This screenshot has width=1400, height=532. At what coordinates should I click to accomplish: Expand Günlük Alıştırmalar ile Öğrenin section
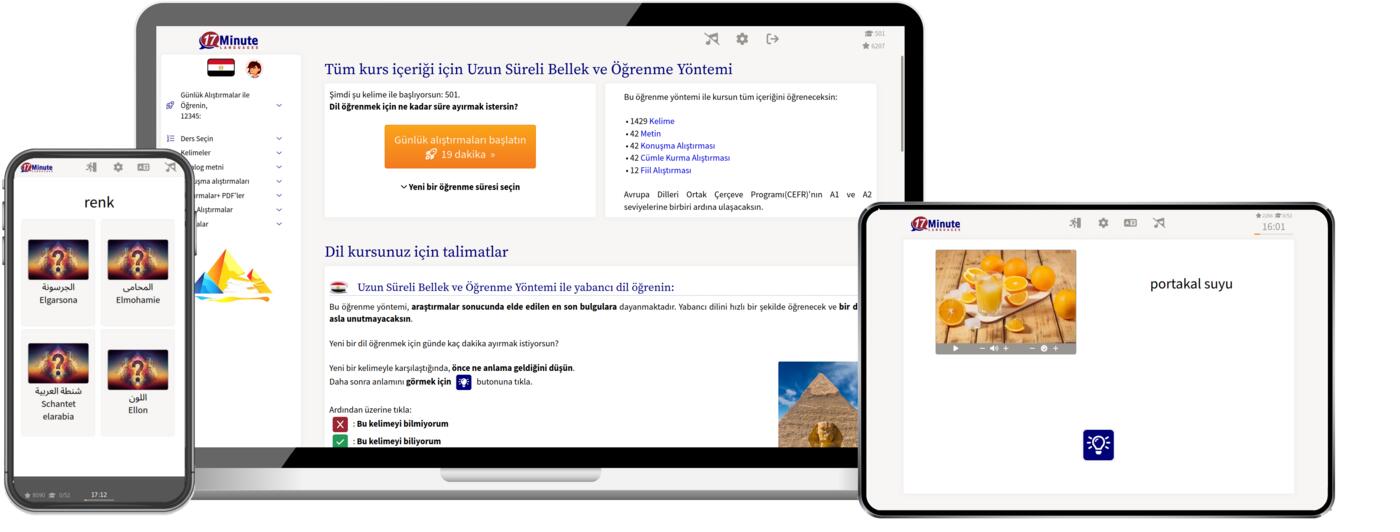point(279,105)
